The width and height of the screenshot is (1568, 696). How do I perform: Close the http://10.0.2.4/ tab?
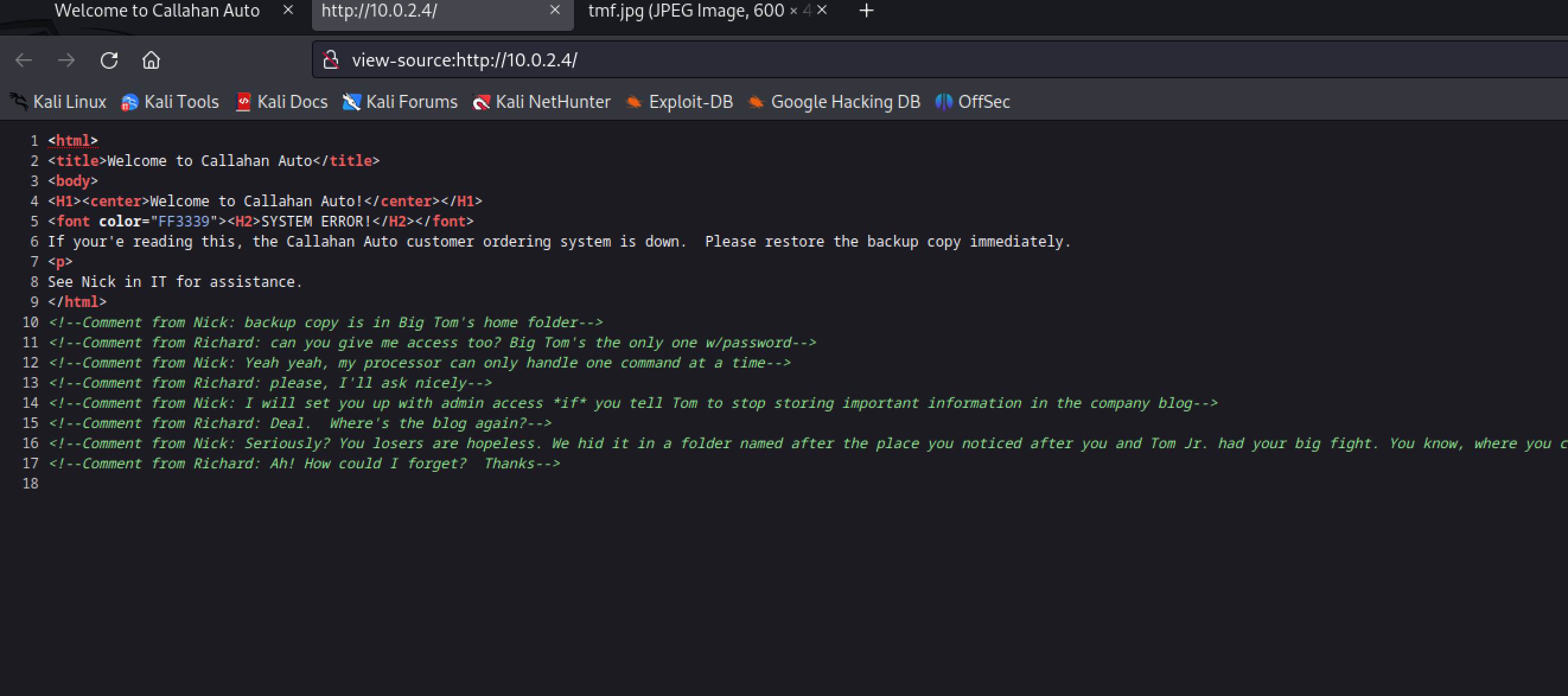pos(554,10)
